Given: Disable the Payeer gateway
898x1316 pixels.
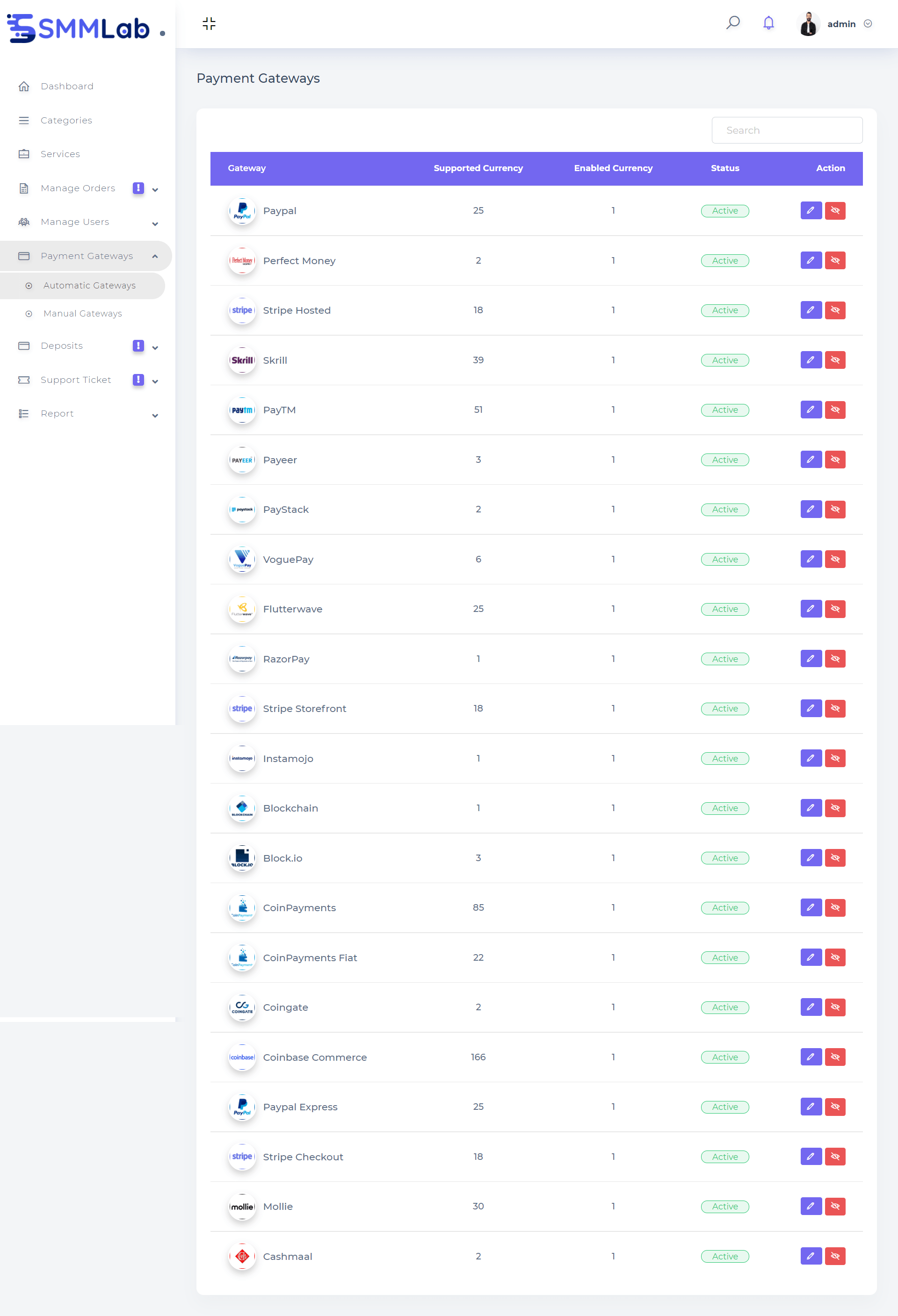Looking at the screenshot, I should (x=835, y=460).
